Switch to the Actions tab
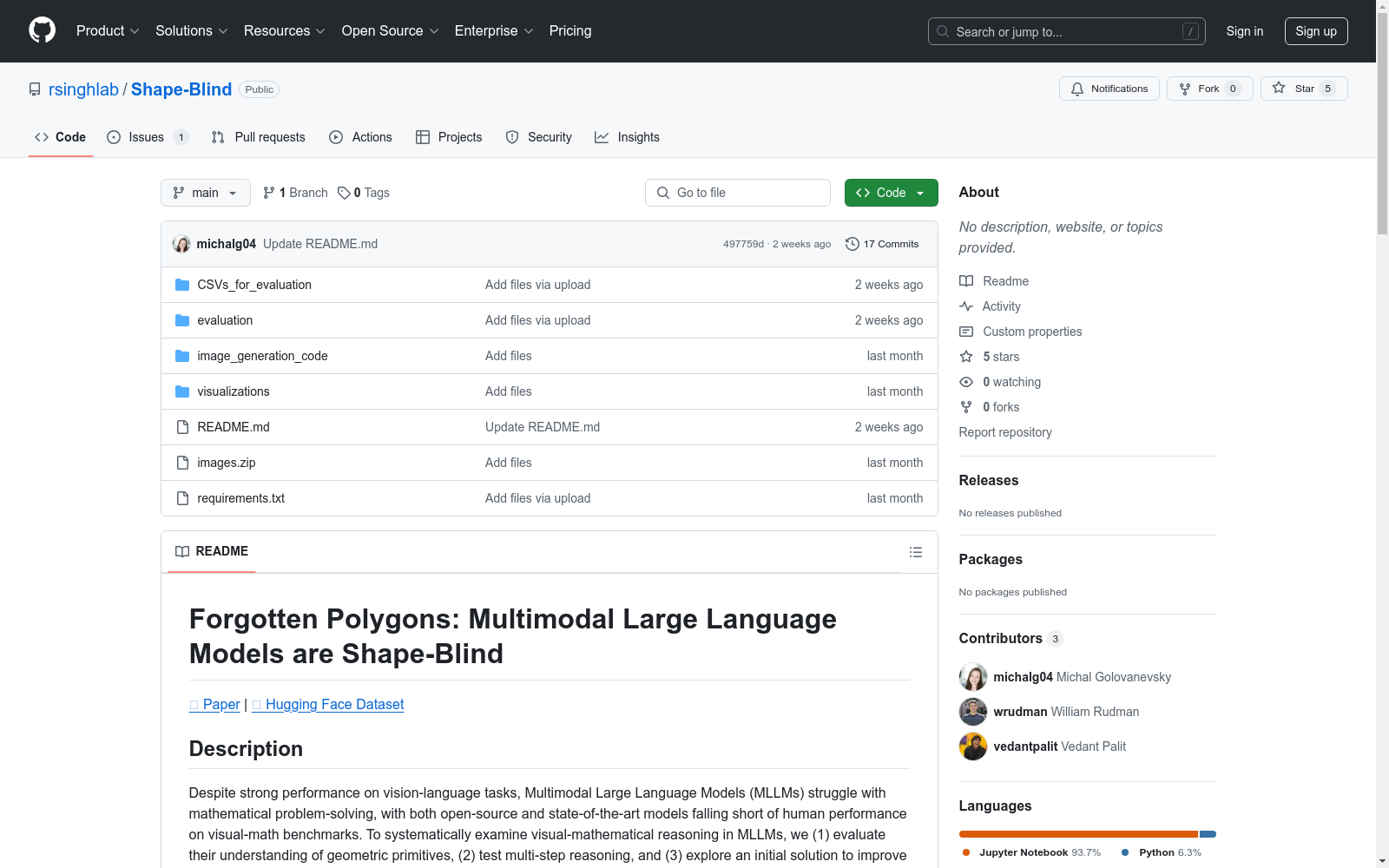 click(360, 137)
